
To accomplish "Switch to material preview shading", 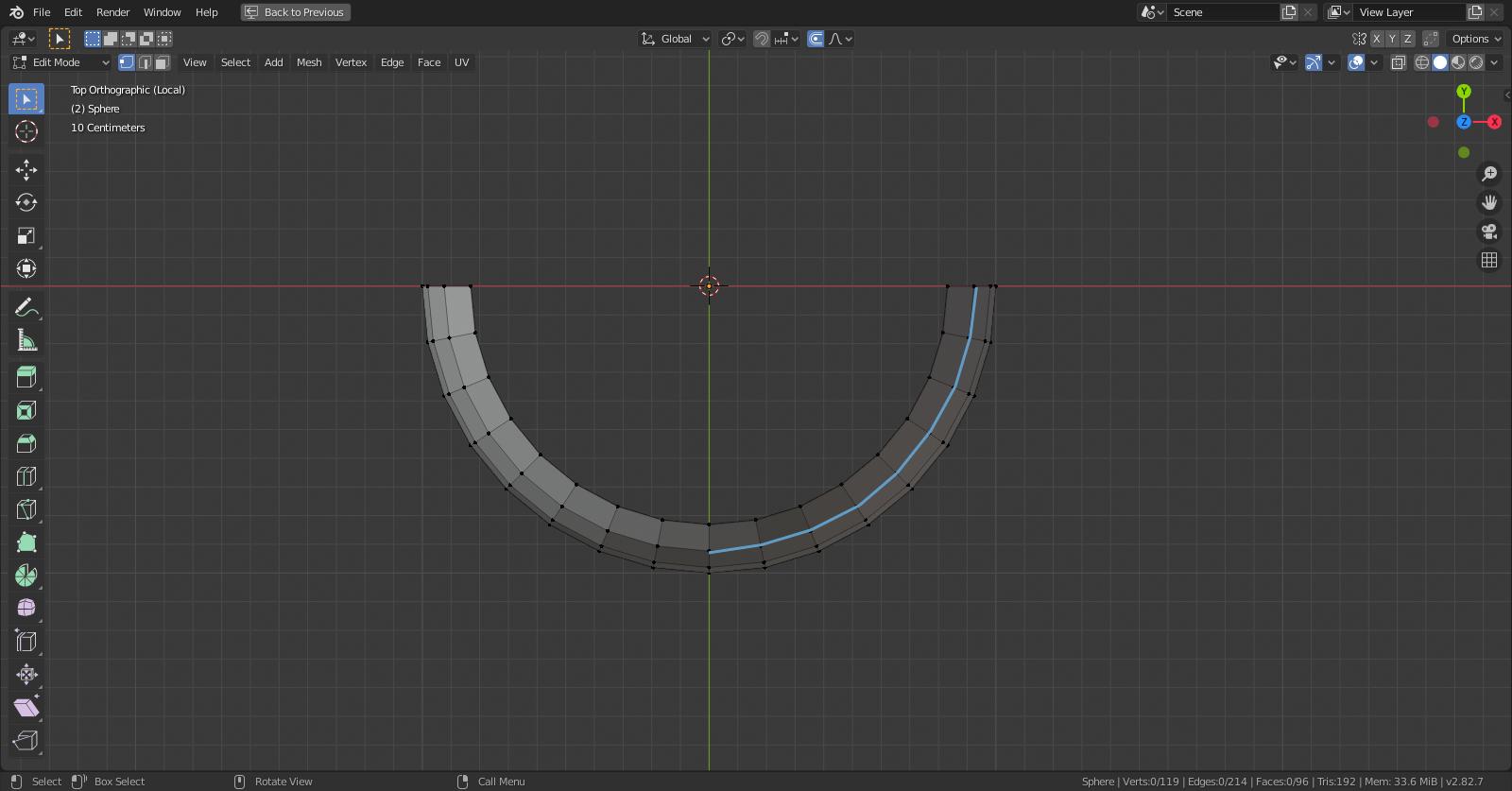I will coord(1458,62).
